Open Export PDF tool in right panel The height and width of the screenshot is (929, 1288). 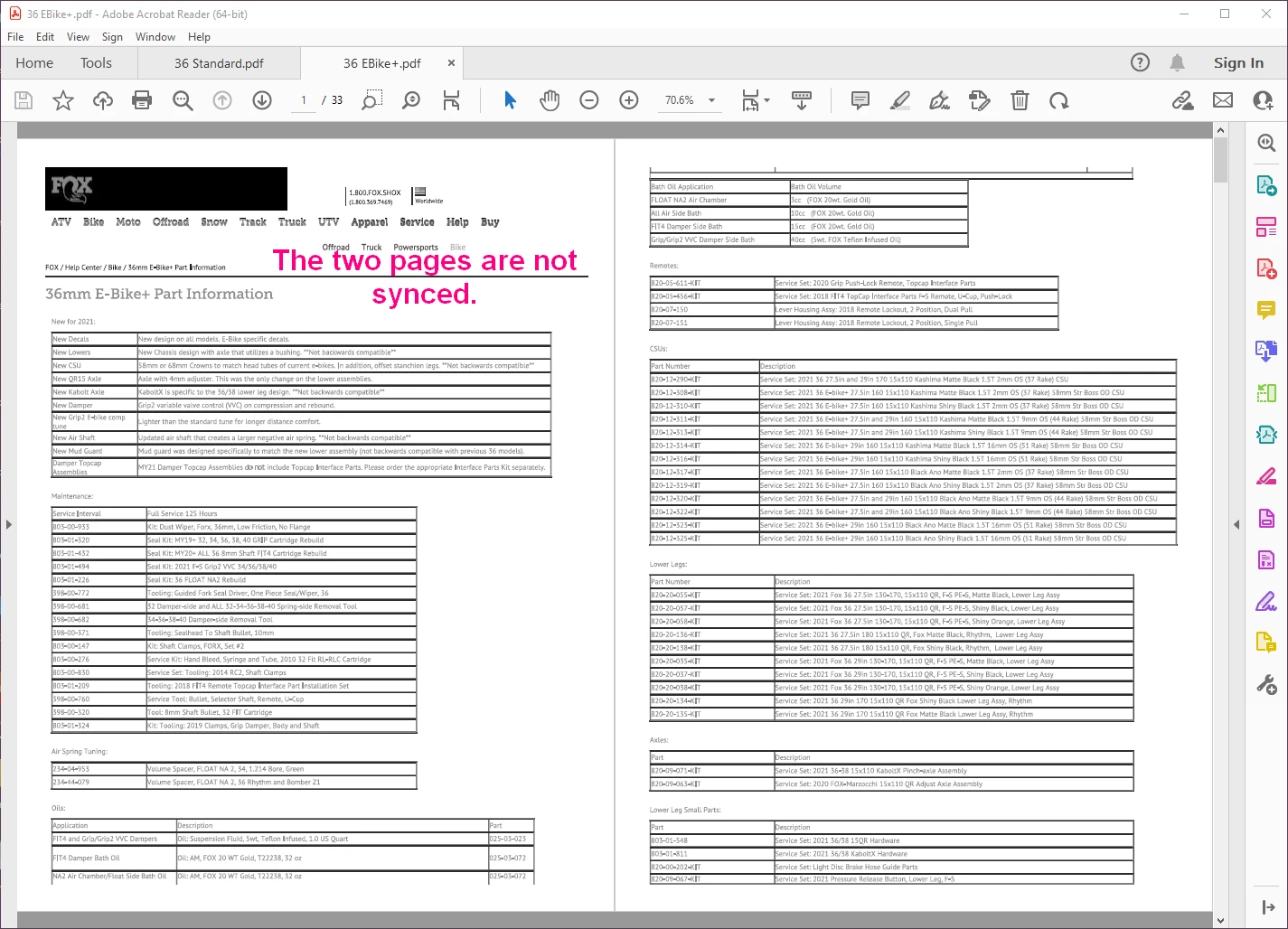[1266, 185]
